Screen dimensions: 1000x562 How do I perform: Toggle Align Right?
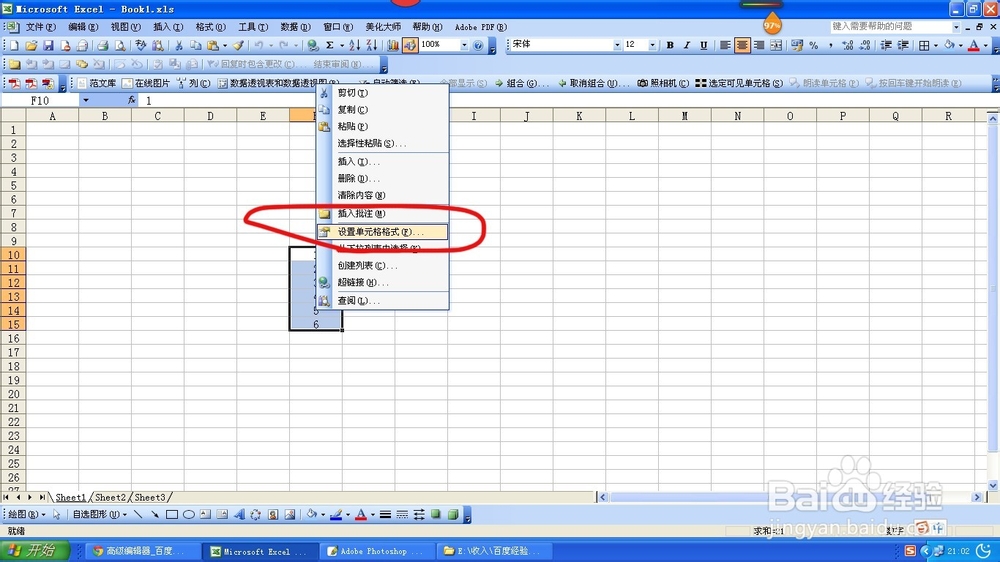(x=759, y=45)
